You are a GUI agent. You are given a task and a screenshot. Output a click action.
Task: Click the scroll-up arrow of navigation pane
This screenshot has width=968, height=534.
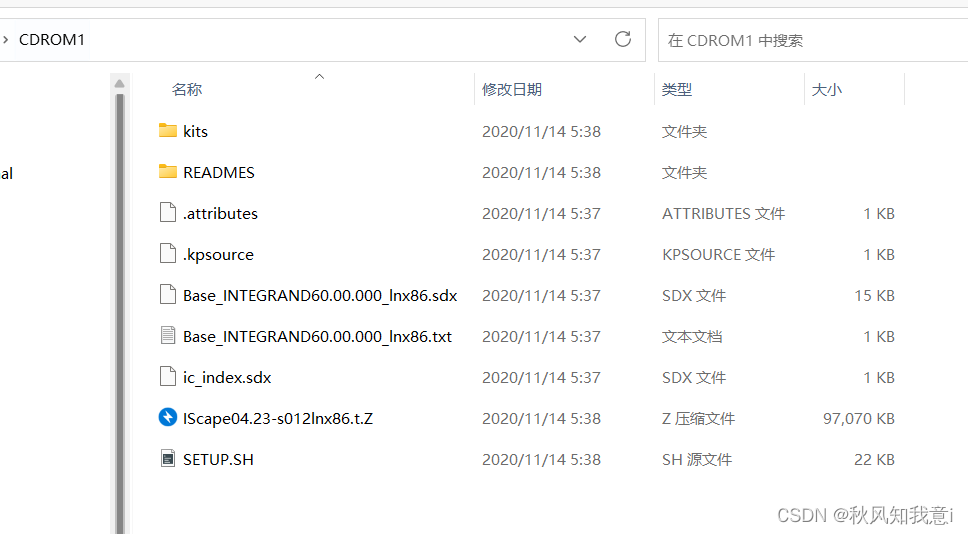120,83
